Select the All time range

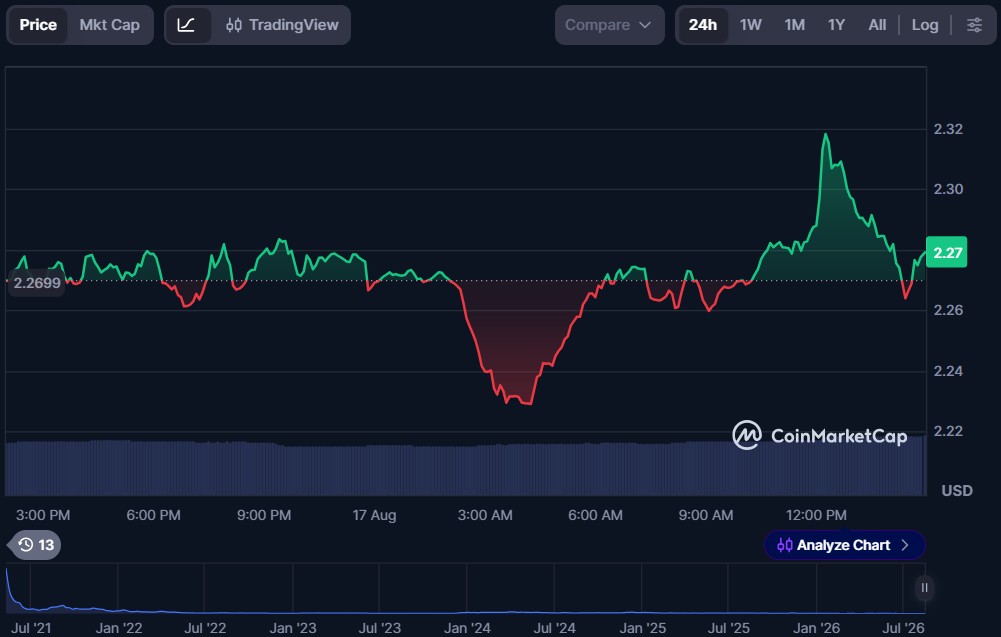pyautogui.click(x=877, y=25)
